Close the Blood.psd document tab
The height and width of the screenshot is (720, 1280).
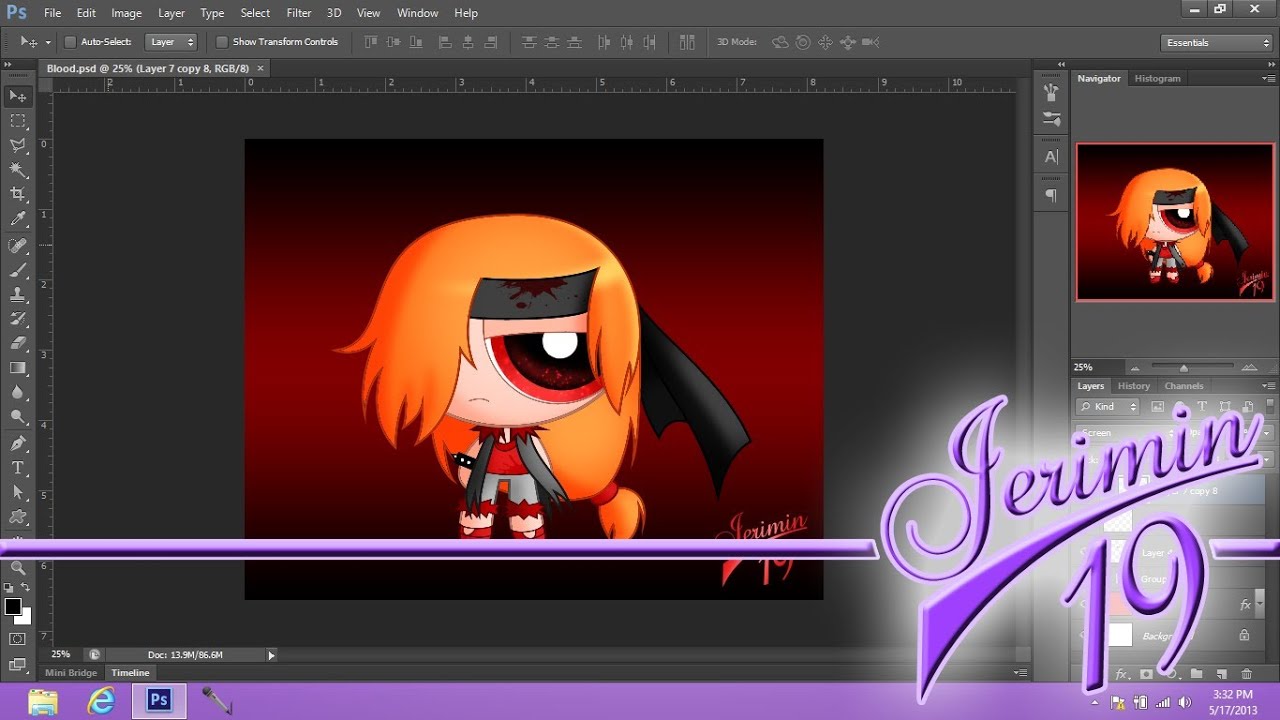[260, 68]
